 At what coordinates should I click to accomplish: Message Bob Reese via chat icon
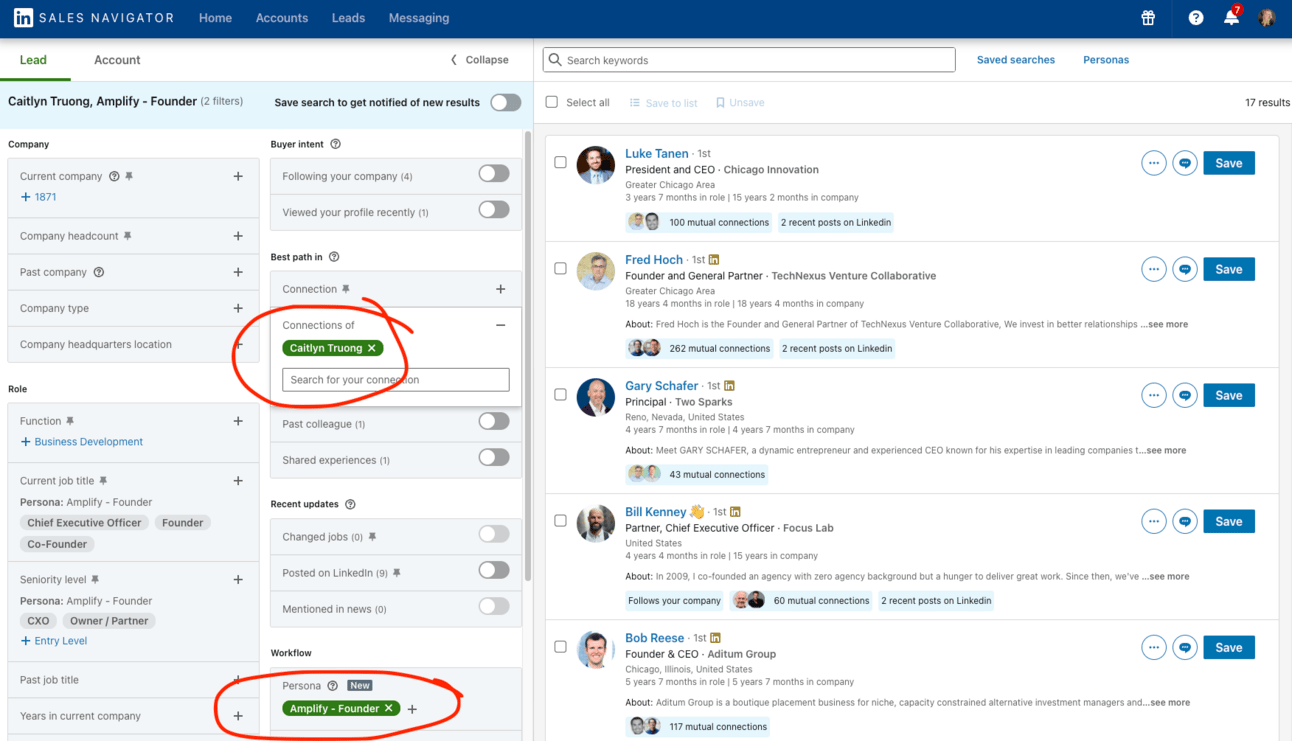tap(1185, 647)
